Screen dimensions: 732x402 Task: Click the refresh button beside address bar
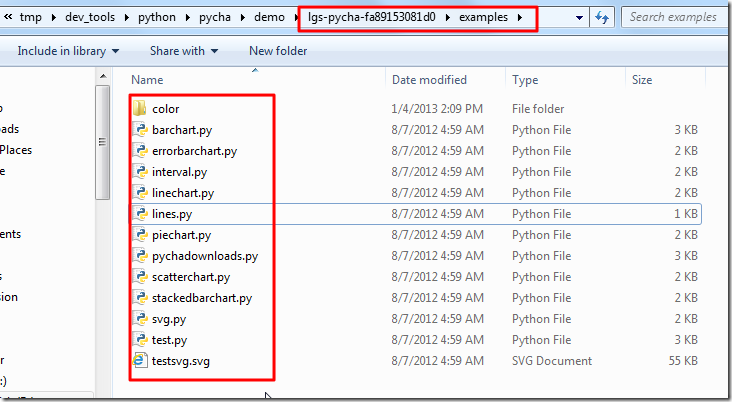[x=603, y=17]
